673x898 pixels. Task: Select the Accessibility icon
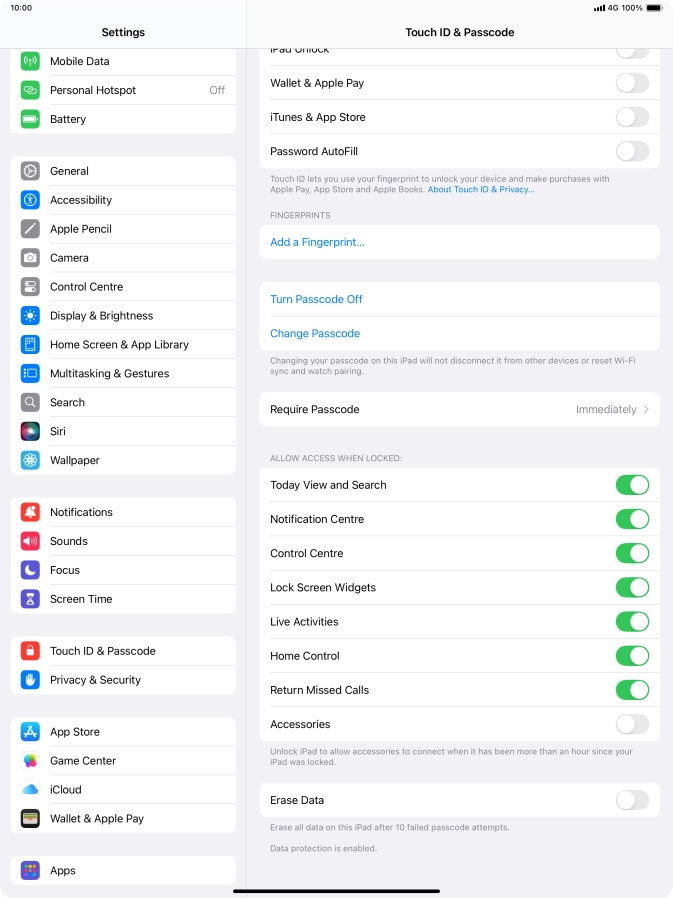click(x=30, y=200)
